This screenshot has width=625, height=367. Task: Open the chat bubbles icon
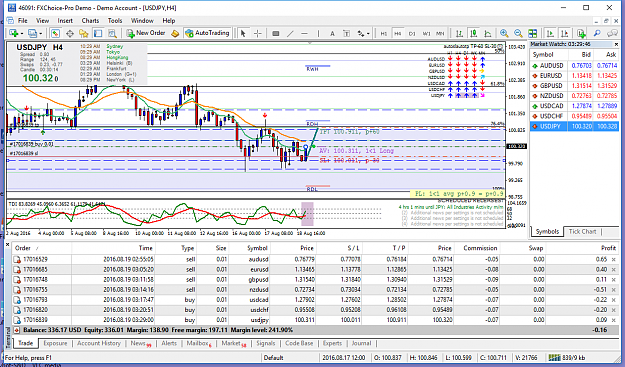[612, 33]
